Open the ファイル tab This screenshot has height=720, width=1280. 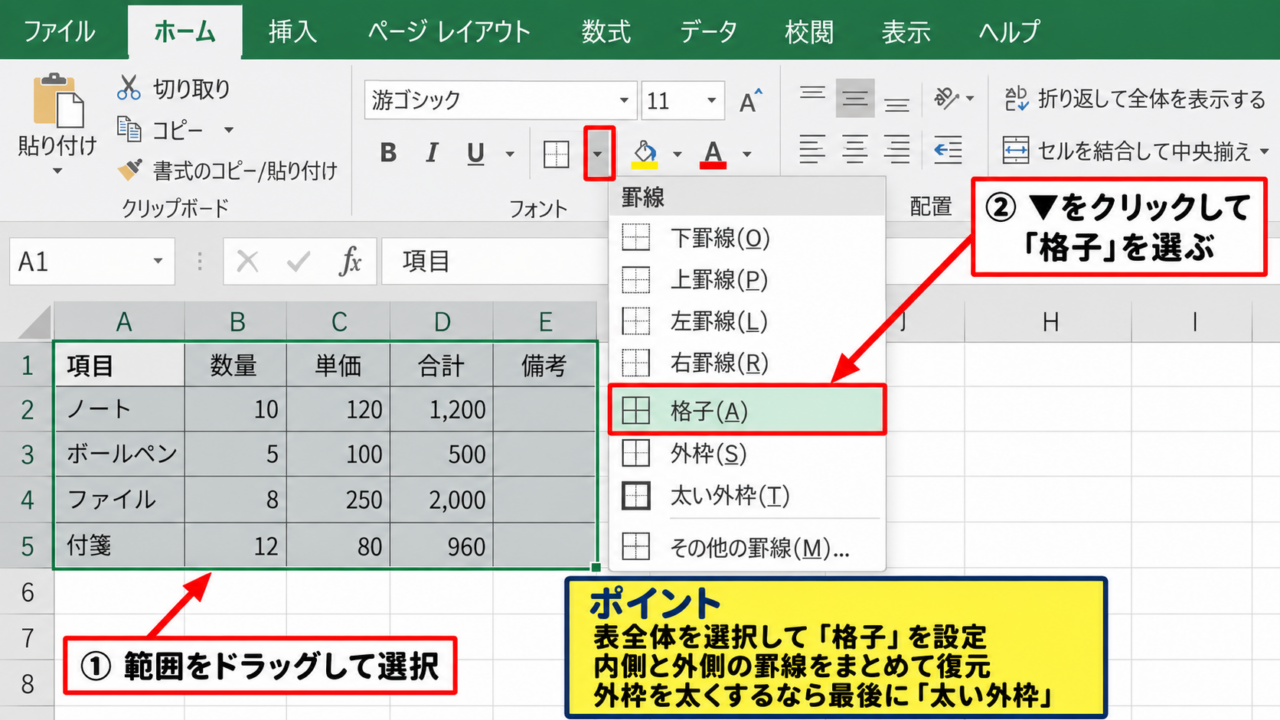(x=62, y=31)
